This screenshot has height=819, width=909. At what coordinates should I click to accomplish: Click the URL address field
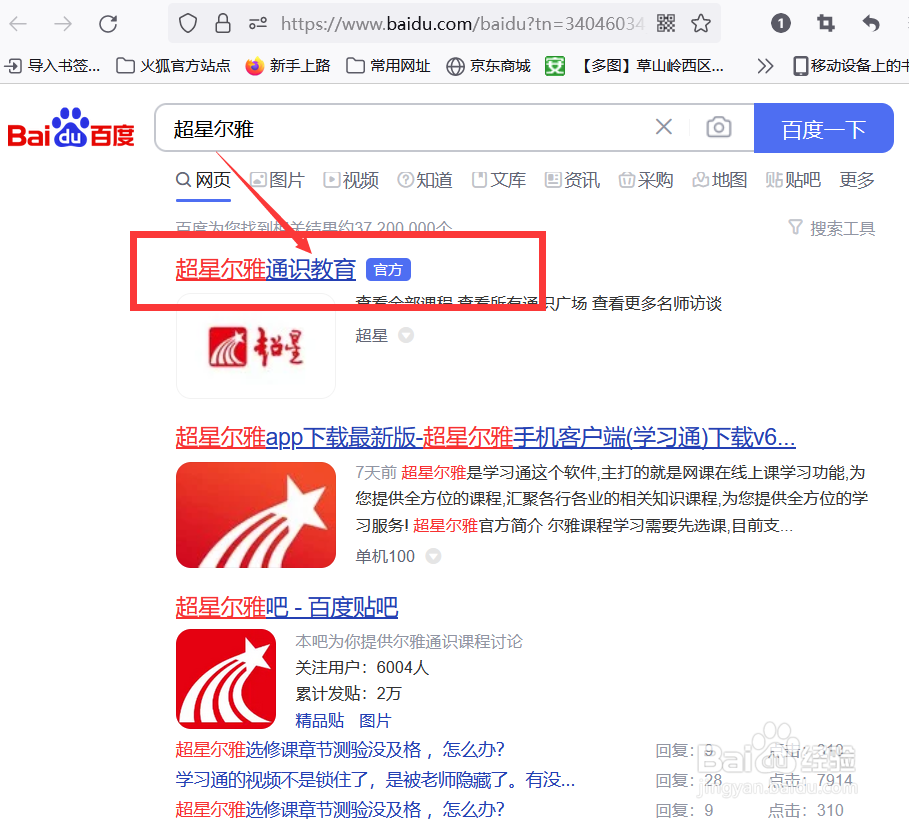461,24
